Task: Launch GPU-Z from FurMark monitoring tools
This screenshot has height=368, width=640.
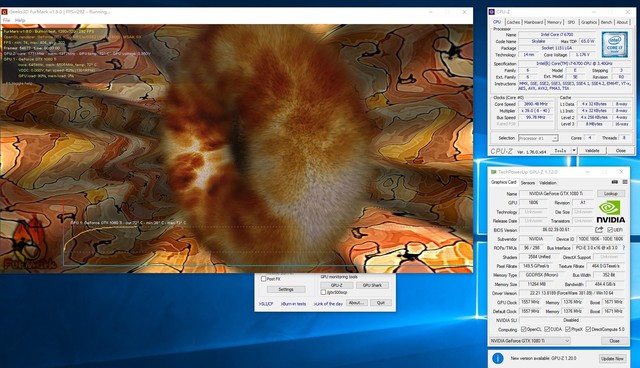Action: (x=336, y=285)
